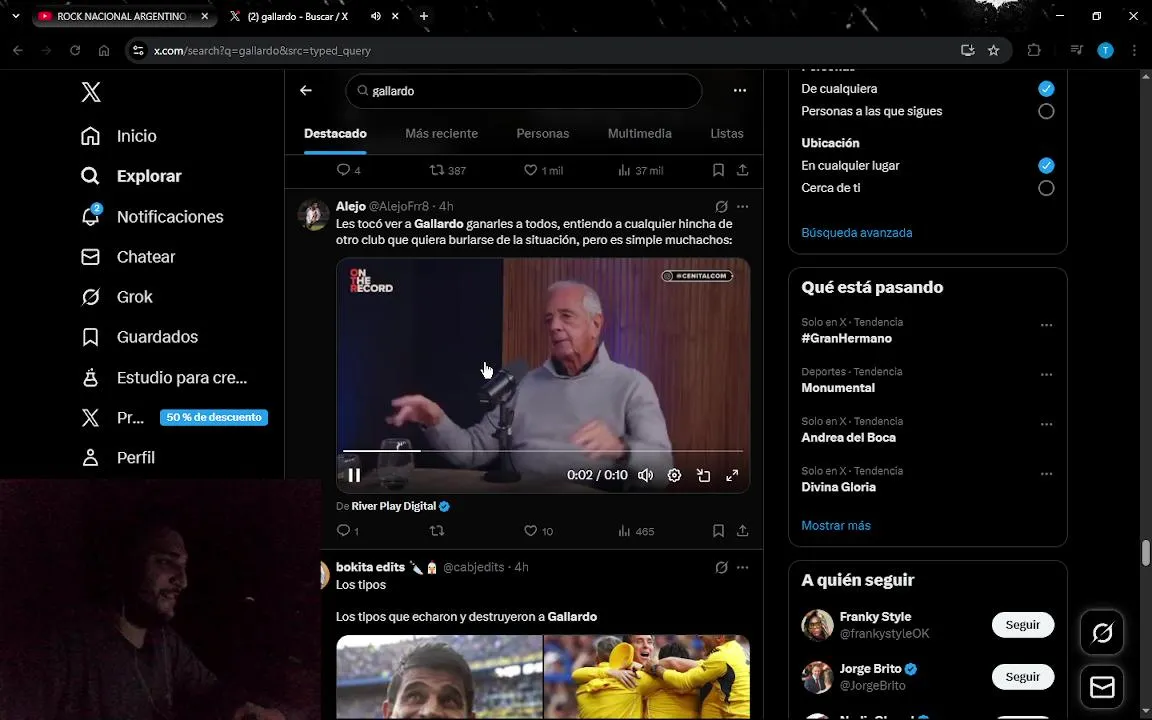Click the 50 % de descuento badge
The height and width of the screenshot is (720, 1152).
coord(214,417)
